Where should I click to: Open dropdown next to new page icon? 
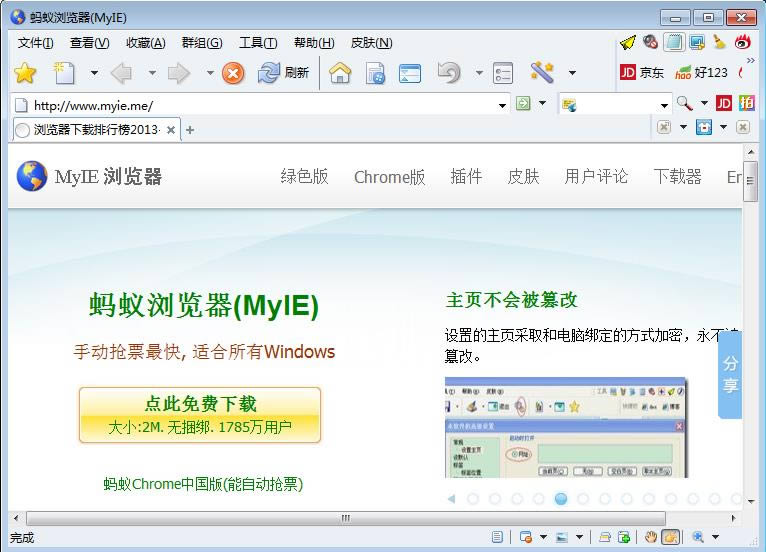click(x=94, y=73)
